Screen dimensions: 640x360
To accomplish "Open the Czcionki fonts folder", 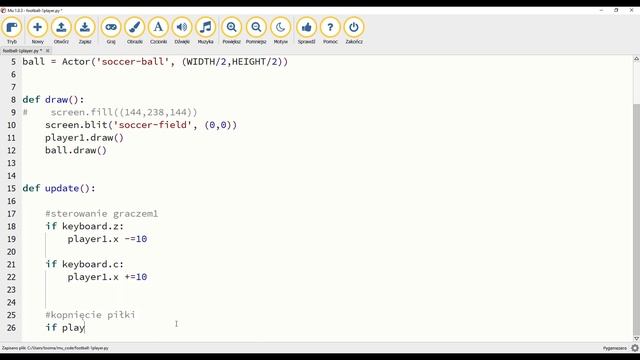I will coord(158,31).
